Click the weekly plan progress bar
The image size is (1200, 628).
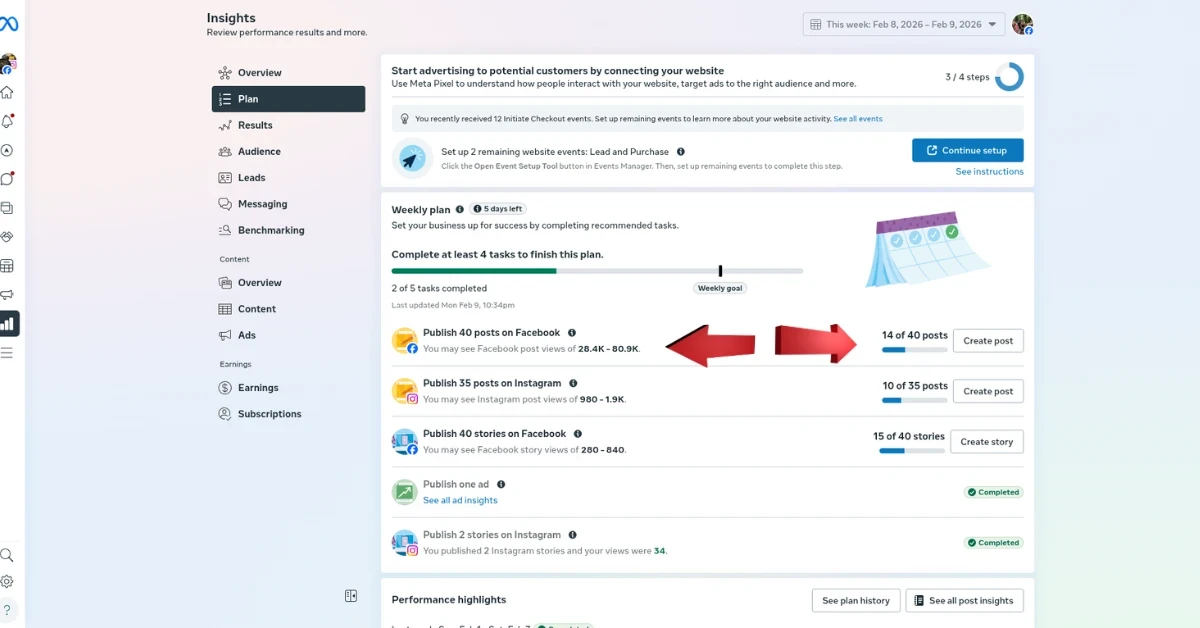pos(597,271)
